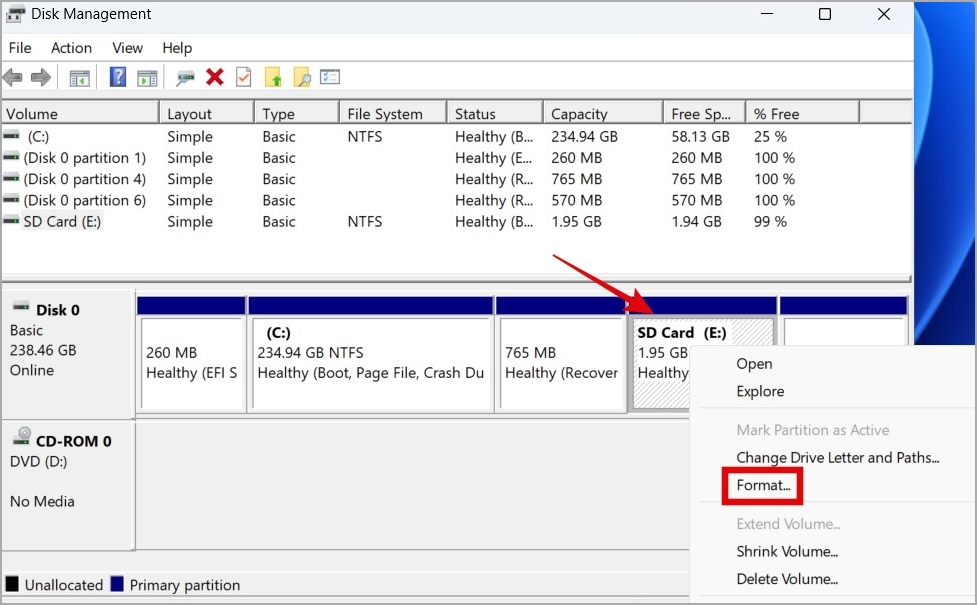Click the red X Delete toolbar icon
Viewport: 977px width, 605px height.
pyautogui.click(x=215, y=77)
